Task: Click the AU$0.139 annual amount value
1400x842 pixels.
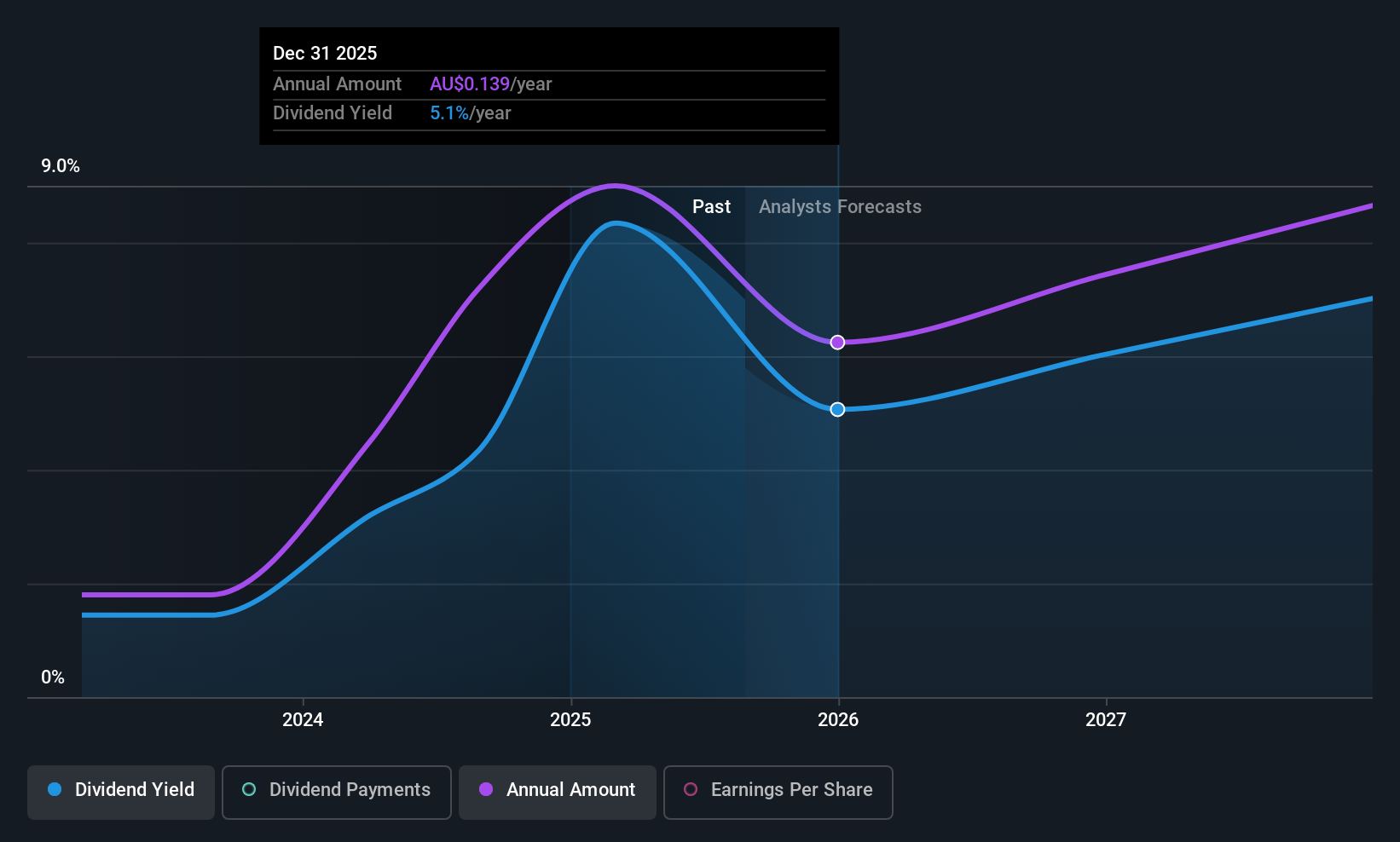Action: [470, 84]
